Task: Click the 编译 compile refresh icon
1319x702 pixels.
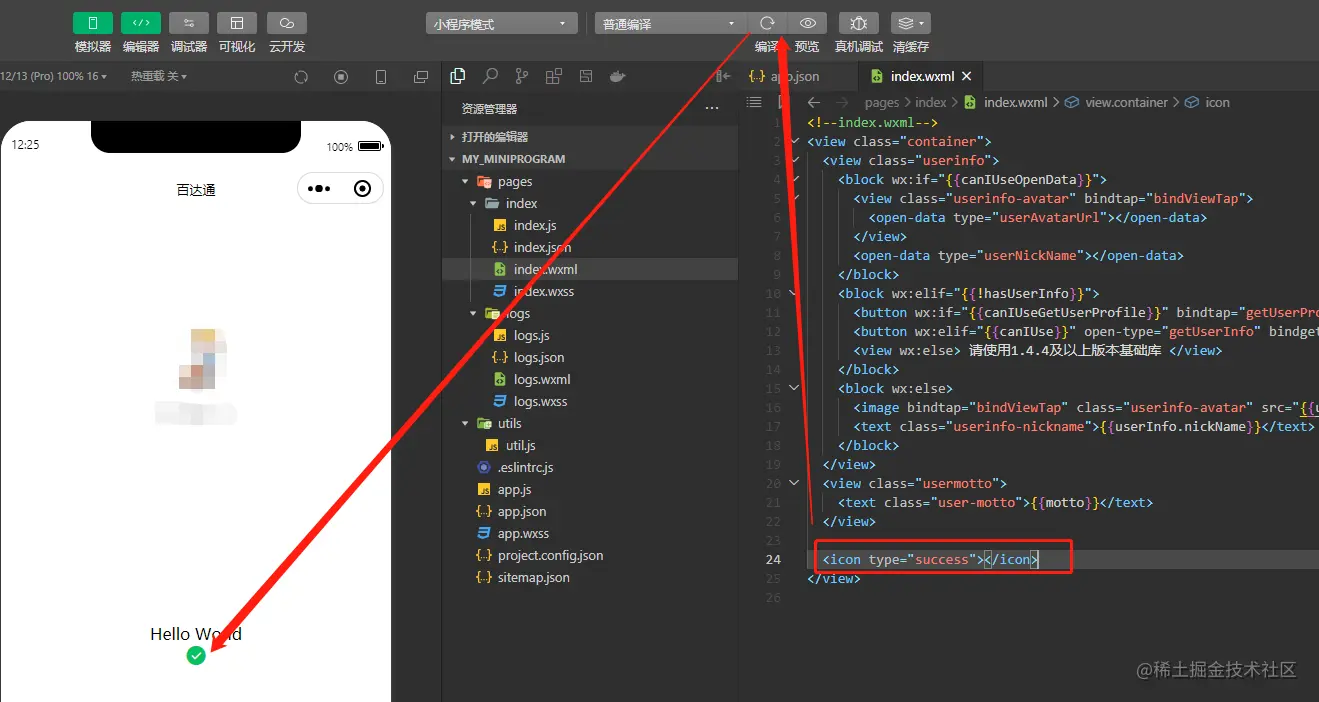Action: click(767, 23)
